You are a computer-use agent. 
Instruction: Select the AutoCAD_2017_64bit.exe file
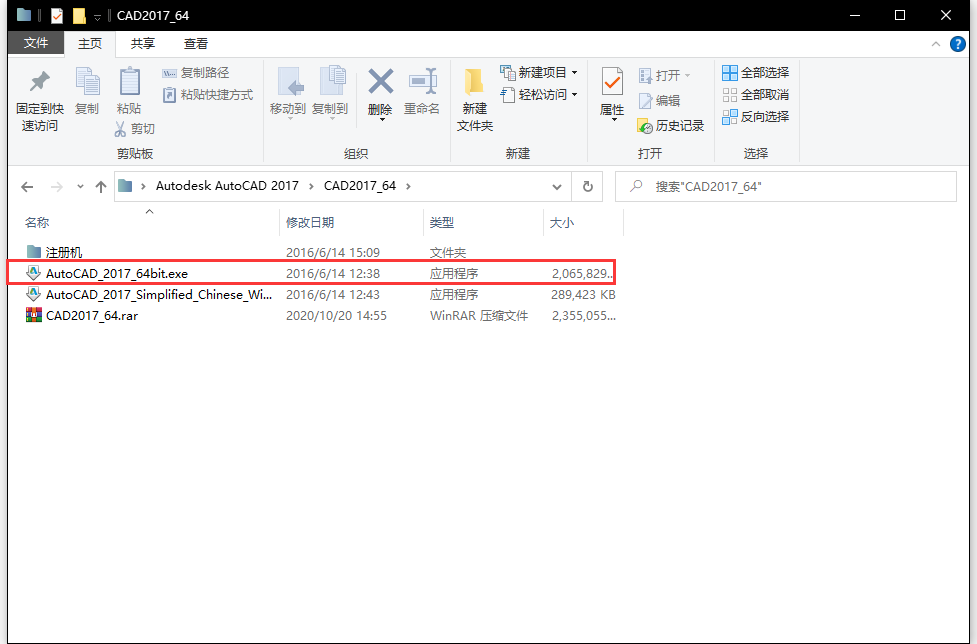[116, 273]
